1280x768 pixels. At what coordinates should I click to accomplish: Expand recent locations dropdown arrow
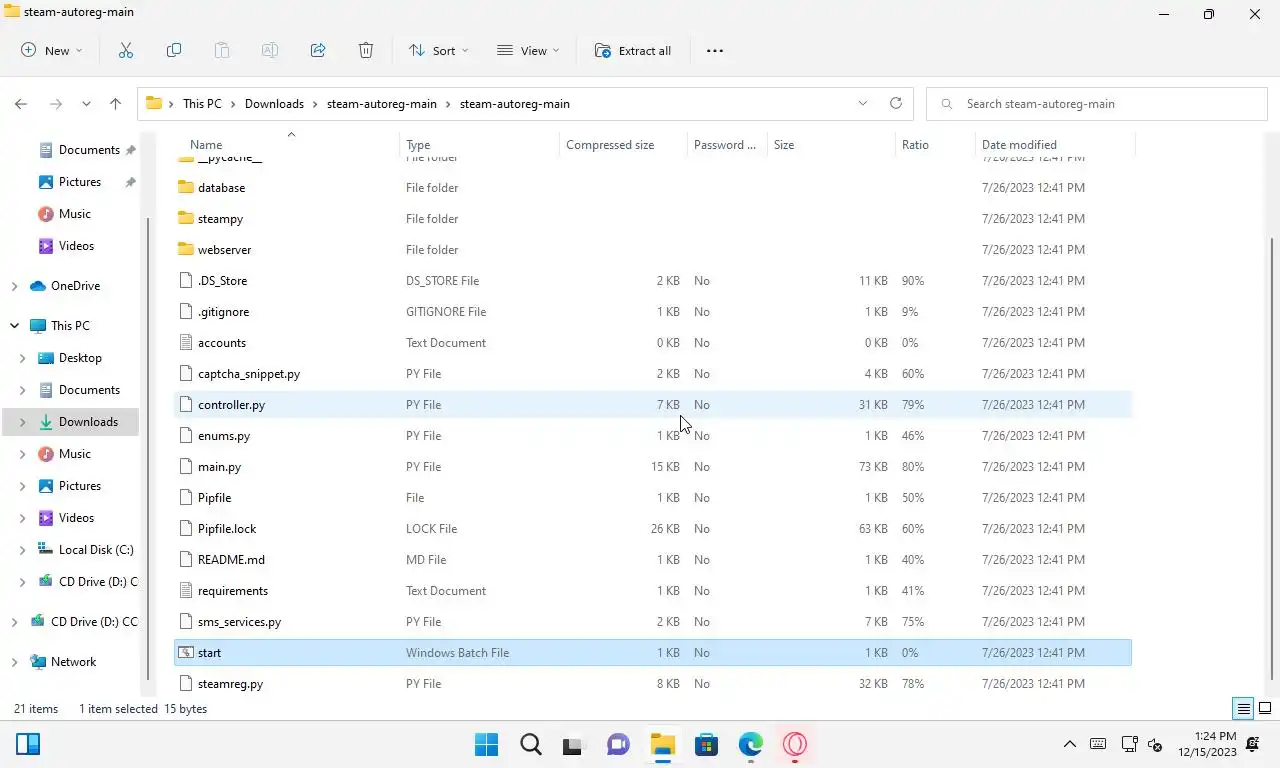[x=86, y=104]
